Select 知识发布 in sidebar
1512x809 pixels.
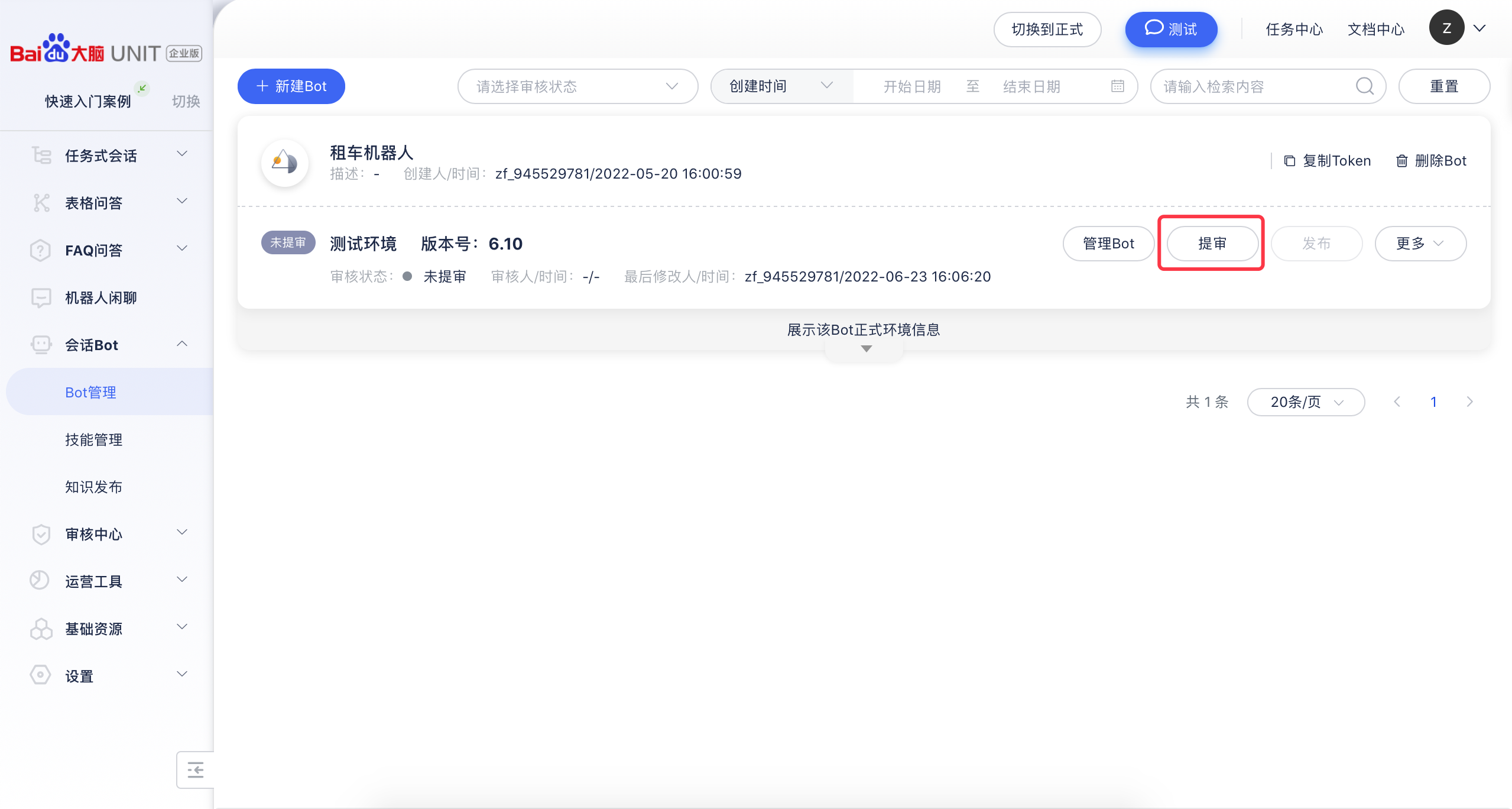pos(94,487)
